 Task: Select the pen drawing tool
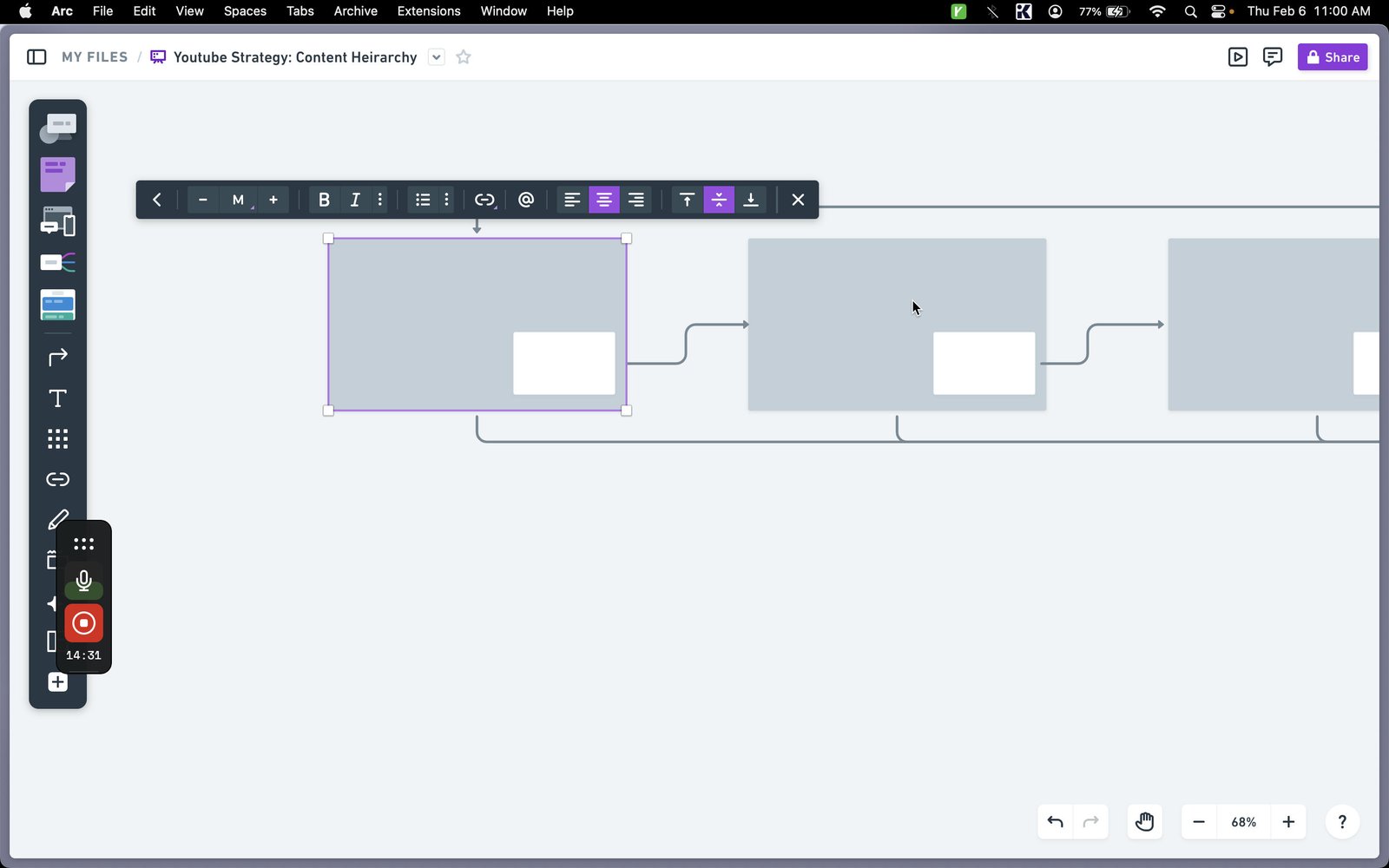57,520
